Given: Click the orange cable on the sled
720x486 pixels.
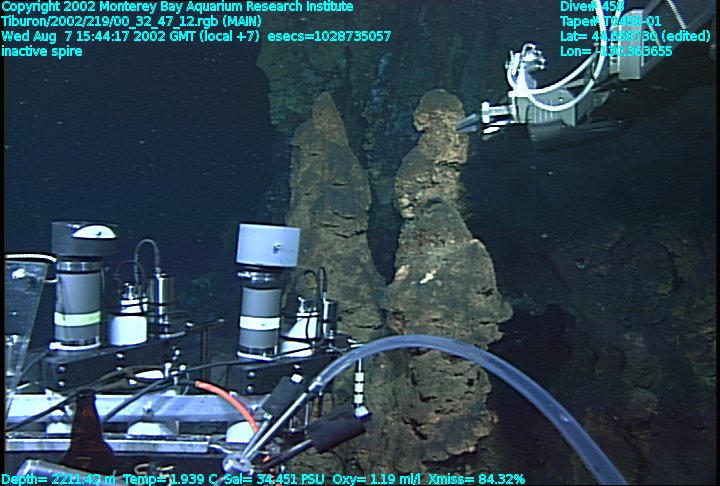Looking at the screenshot, I should [x=228, y=398].
